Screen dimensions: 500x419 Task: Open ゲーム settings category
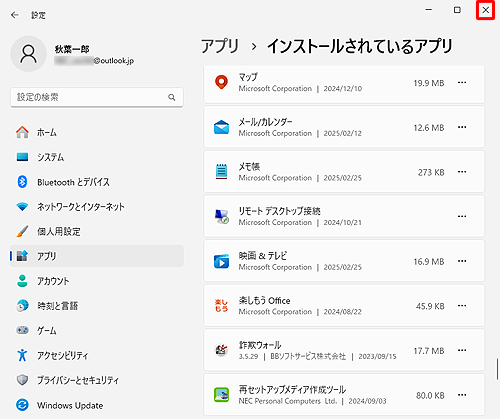pos(97,330)
